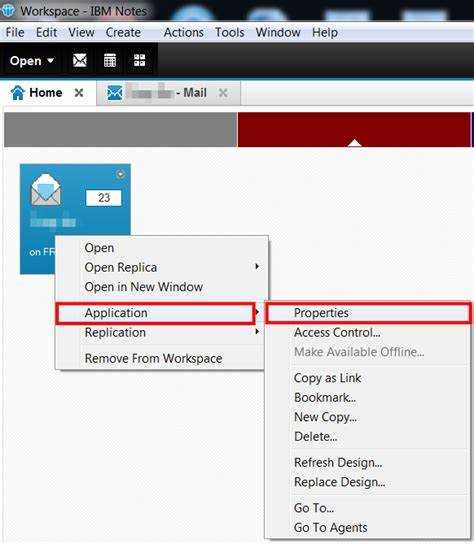Screen dimensions: 474x544
Task: Click the Mail envelope icon in toolbar
Action: coord(80,61)
